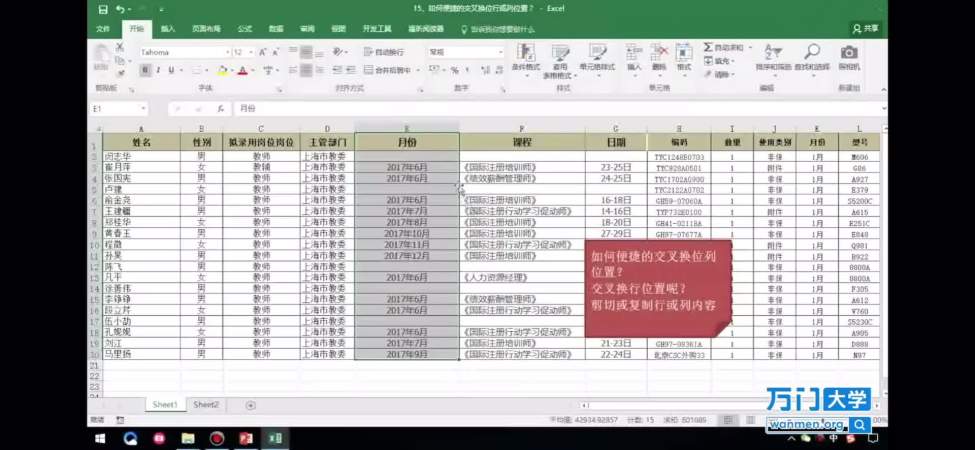Image resolution: width=975 pixels, height=450 pixels.
Task: Toggle Bold formatting
Action: coord(146,70)
